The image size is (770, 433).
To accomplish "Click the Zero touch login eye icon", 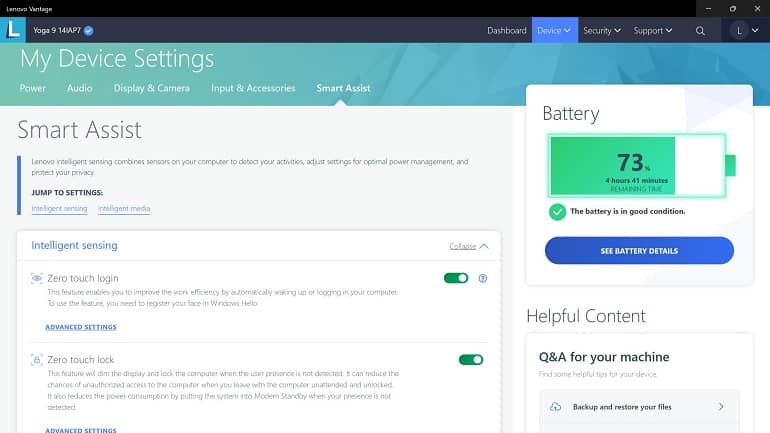I will point(37,278).
